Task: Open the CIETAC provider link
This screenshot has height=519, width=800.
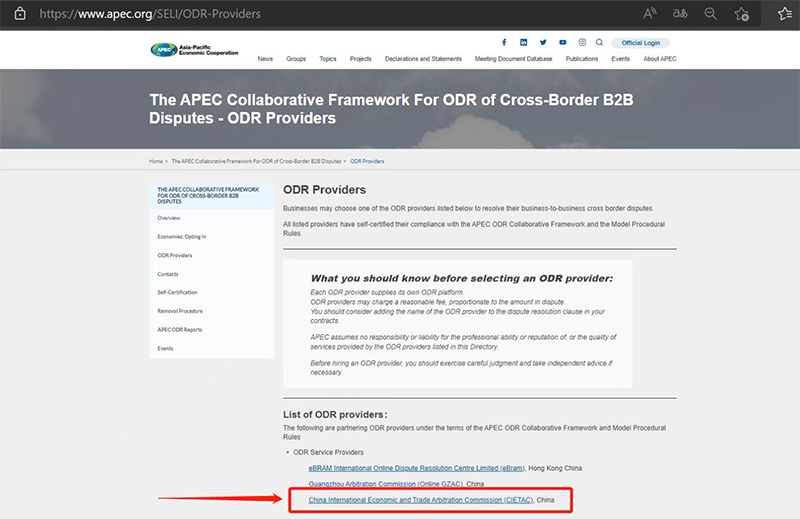Action: (421, 499)
